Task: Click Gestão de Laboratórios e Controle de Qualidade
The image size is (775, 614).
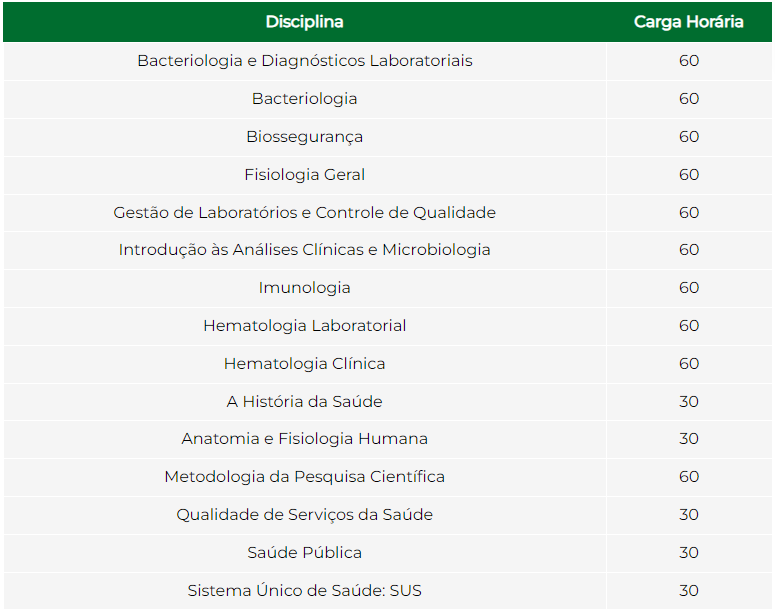Action: click(x=304, y=213)
